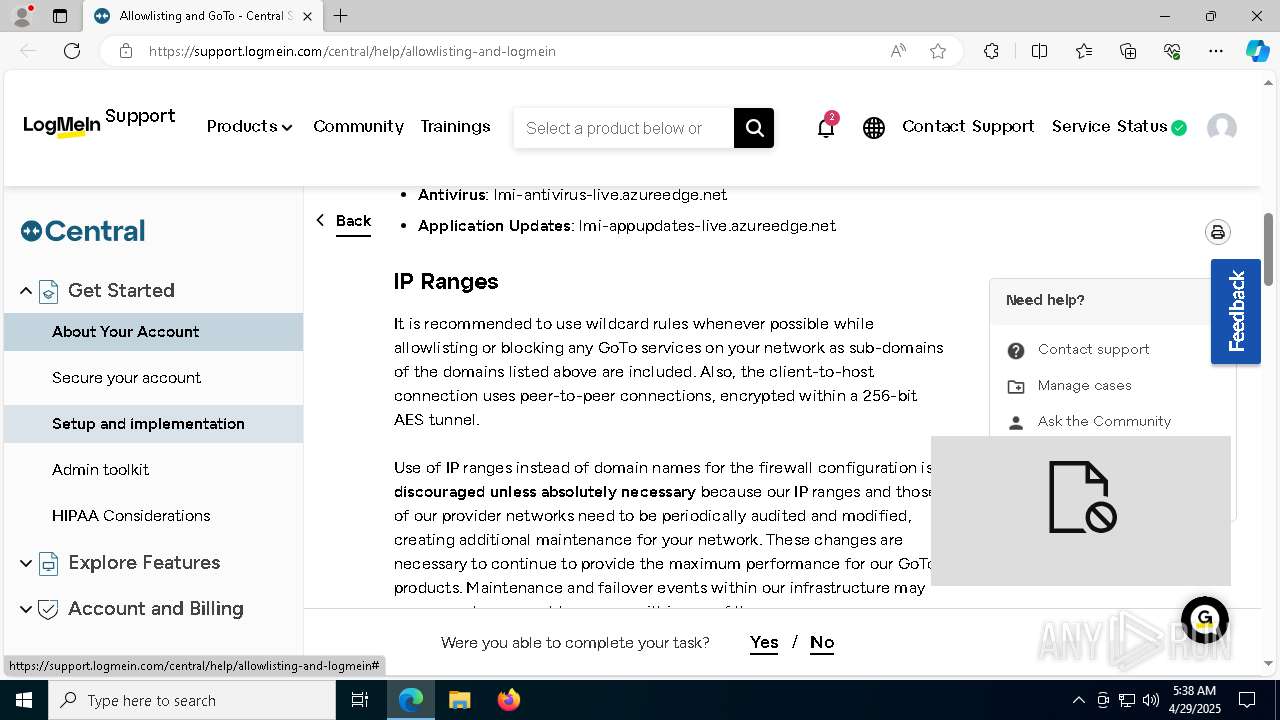Viewport: 1280px width, 720px height.
Task: Add page to favorites star
Action: [x=938, y=51]
